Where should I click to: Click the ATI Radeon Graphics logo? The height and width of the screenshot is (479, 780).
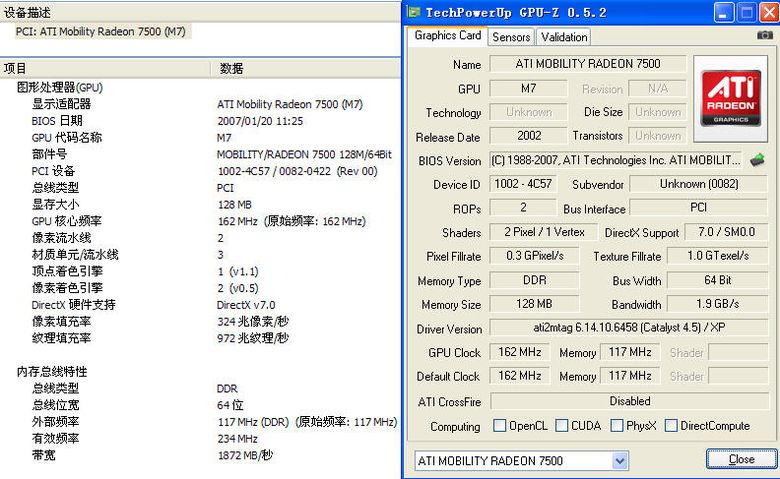click(x=731, y=98)
